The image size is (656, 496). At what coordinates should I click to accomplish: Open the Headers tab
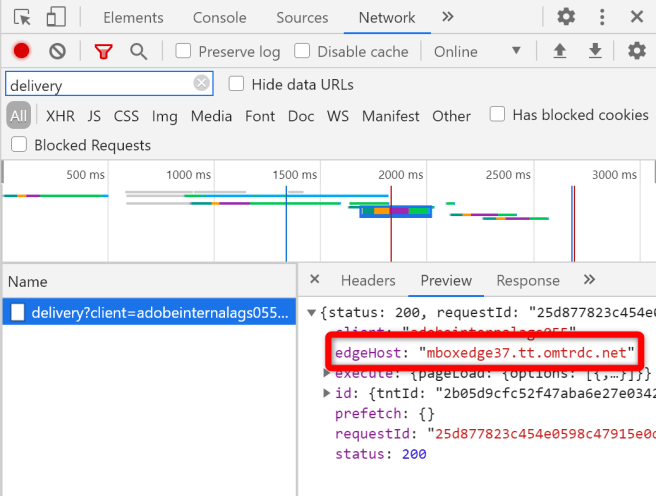coord(368,280)
